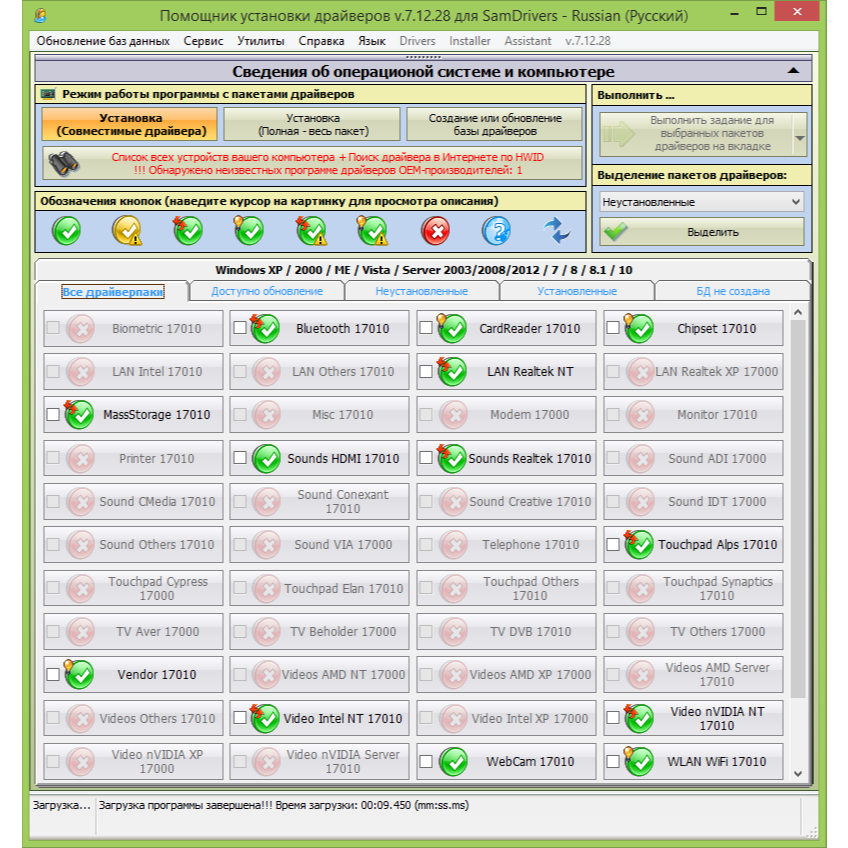Click the Sounds Realtek 17010 checkbox
848x848 pixels.
[426, 458]
